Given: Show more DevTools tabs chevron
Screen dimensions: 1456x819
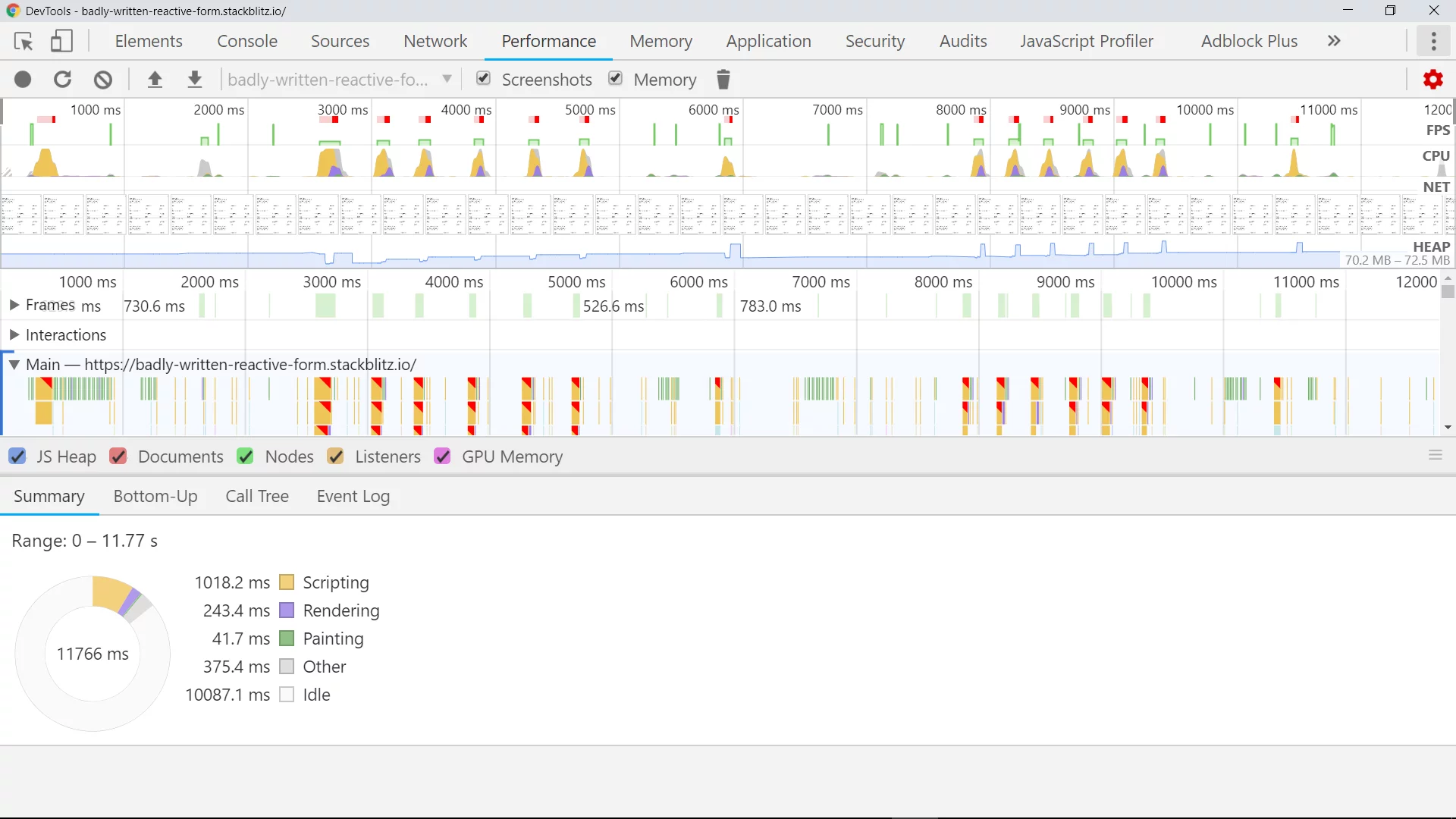Looking at the screenshot, I should click(1334, 41).
